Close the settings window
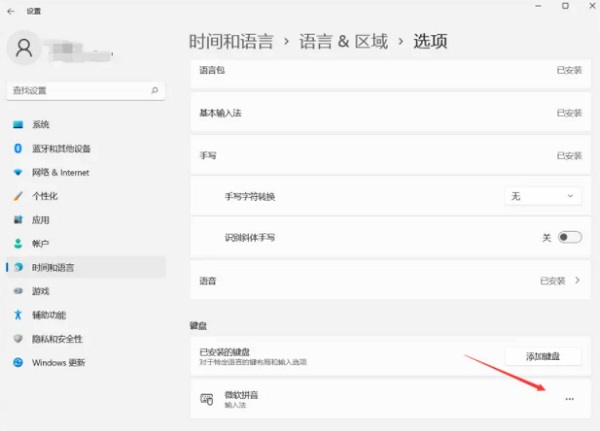This screenshot has width=600, height=431. click(x=592, y=6)
